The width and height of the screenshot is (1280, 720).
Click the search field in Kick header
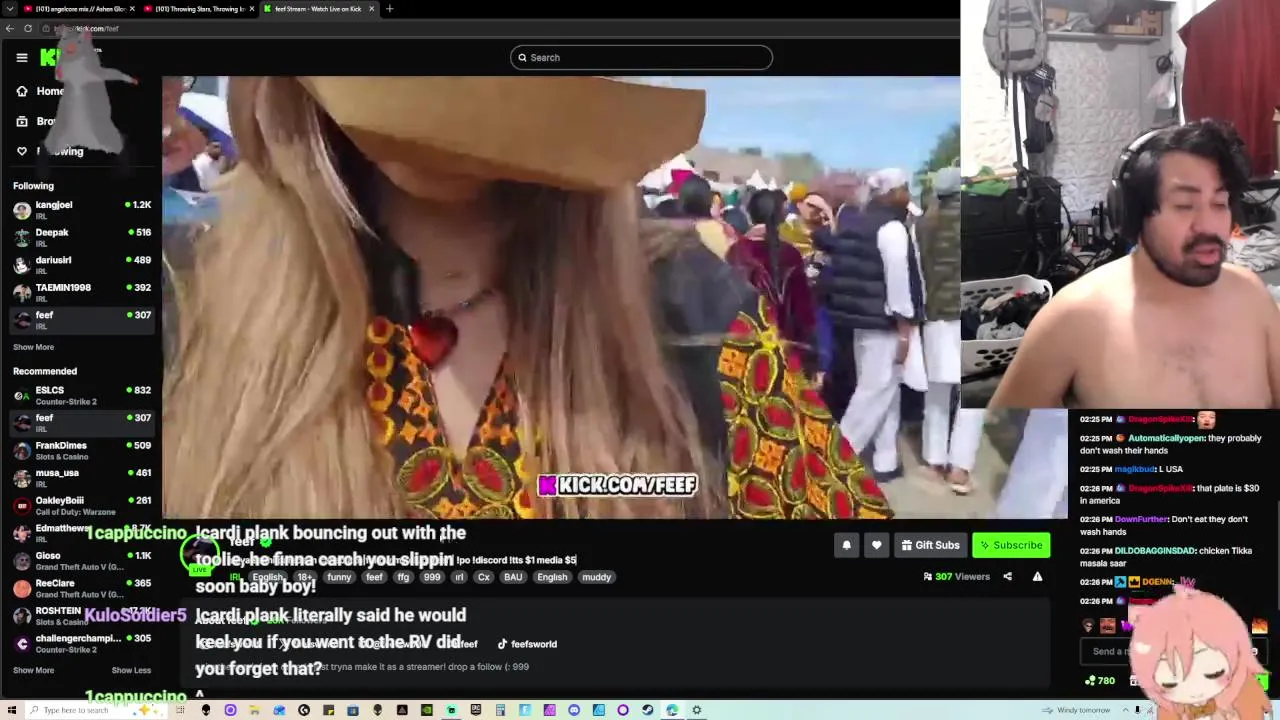click(641, 57)
